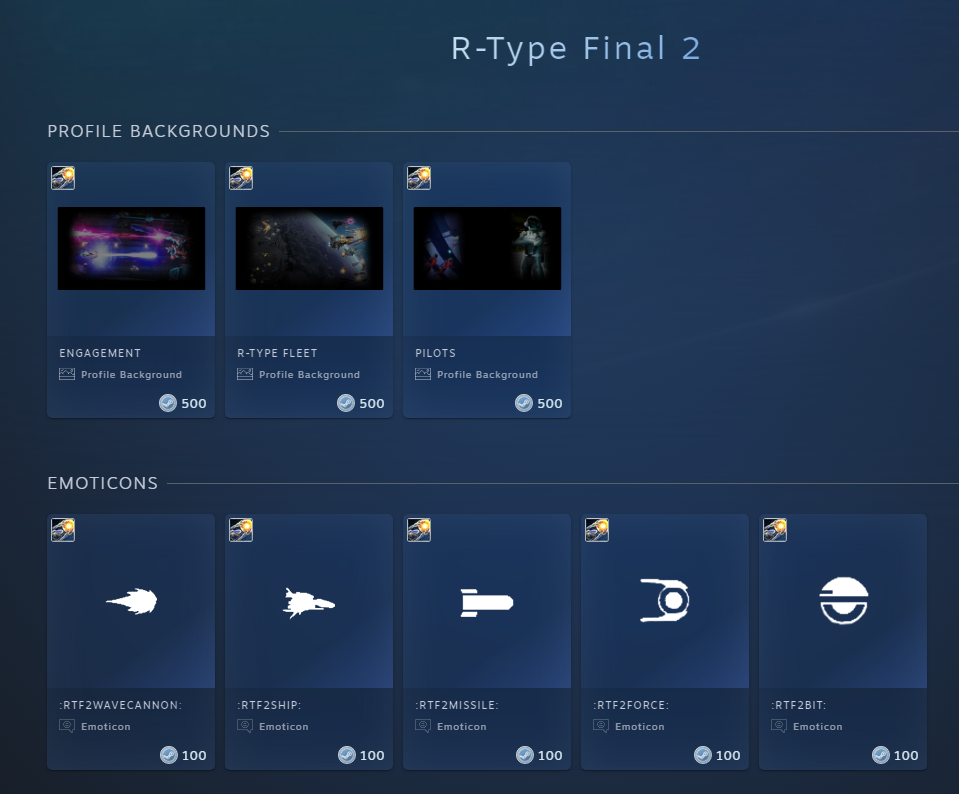Click the Bit device emoticon icon
Viewport: 959px width, 794px height.
[843, 601]
